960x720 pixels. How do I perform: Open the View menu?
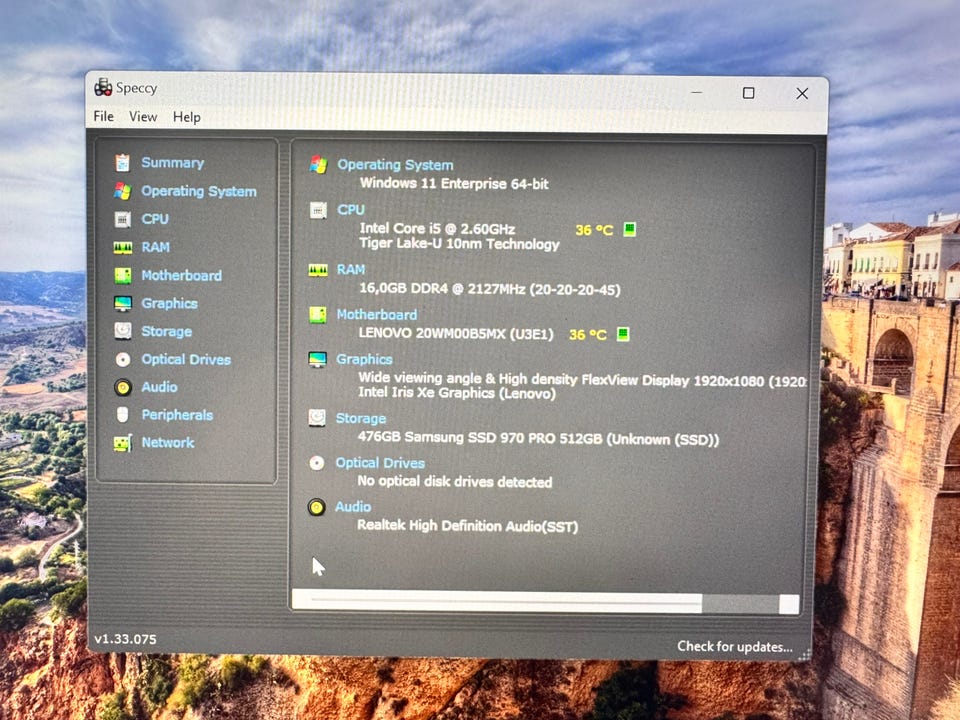click(143, 116)
